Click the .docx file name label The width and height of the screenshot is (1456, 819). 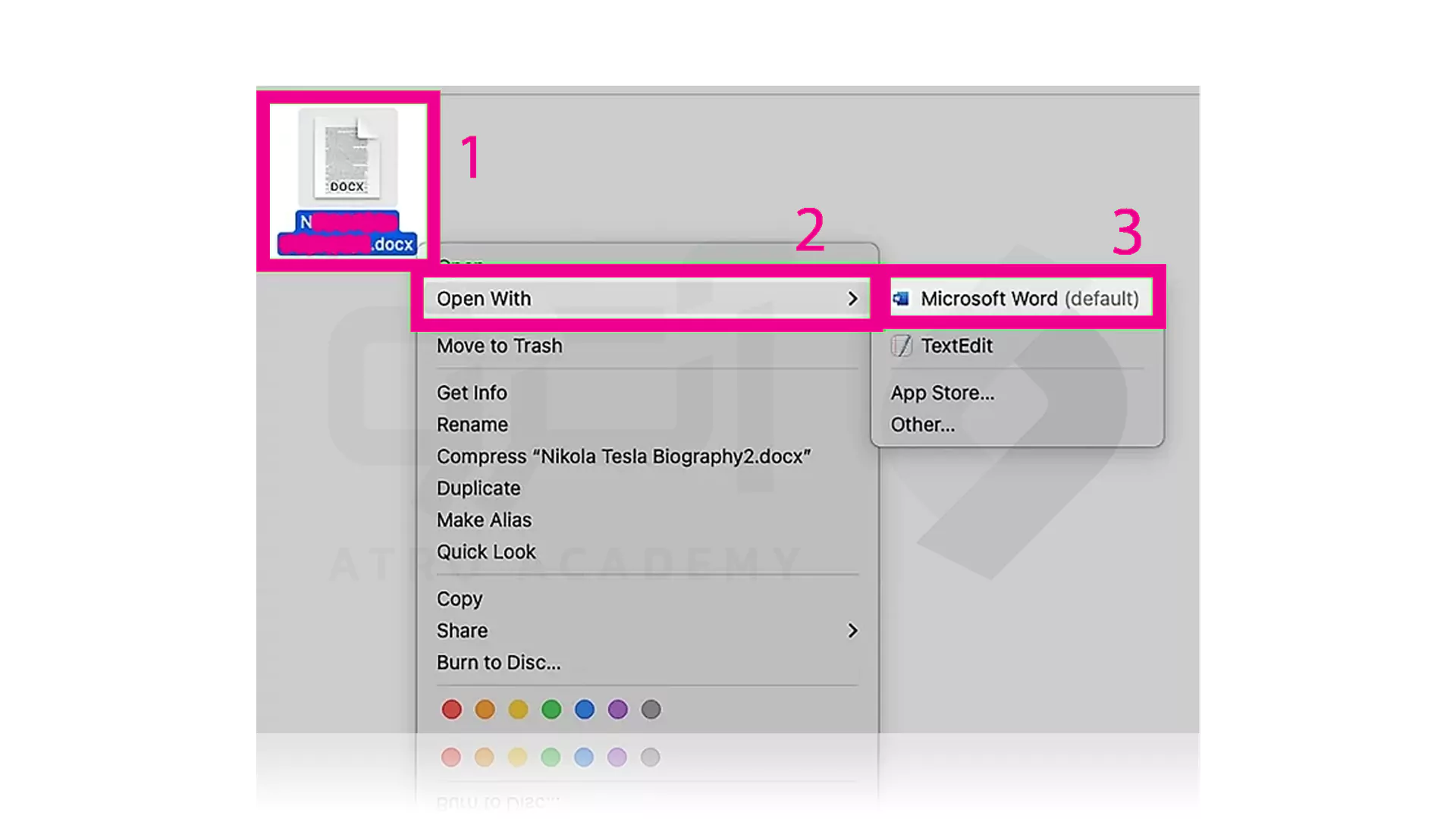coord(347,233)
